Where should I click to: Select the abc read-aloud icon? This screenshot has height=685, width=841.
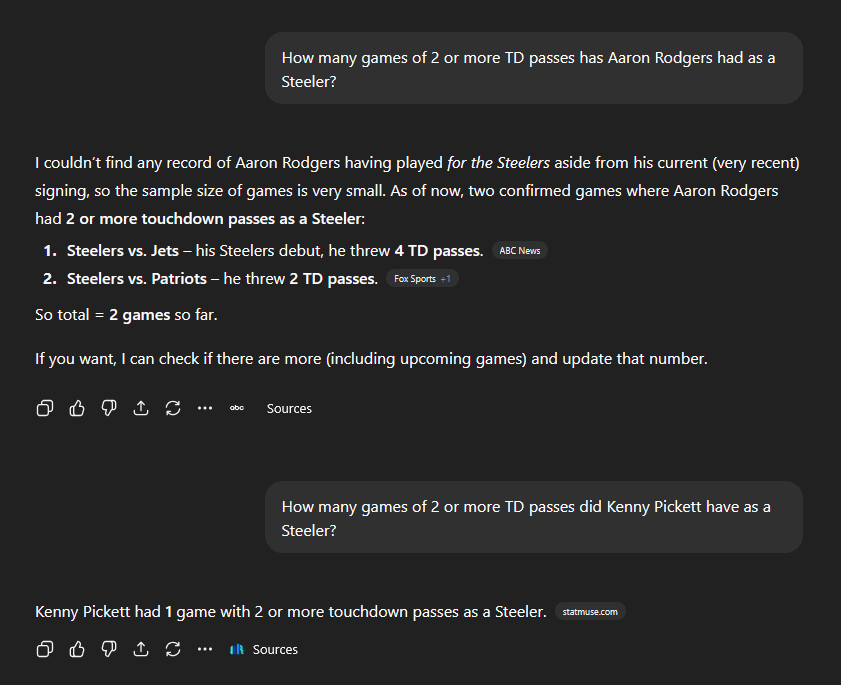point(237,408)
